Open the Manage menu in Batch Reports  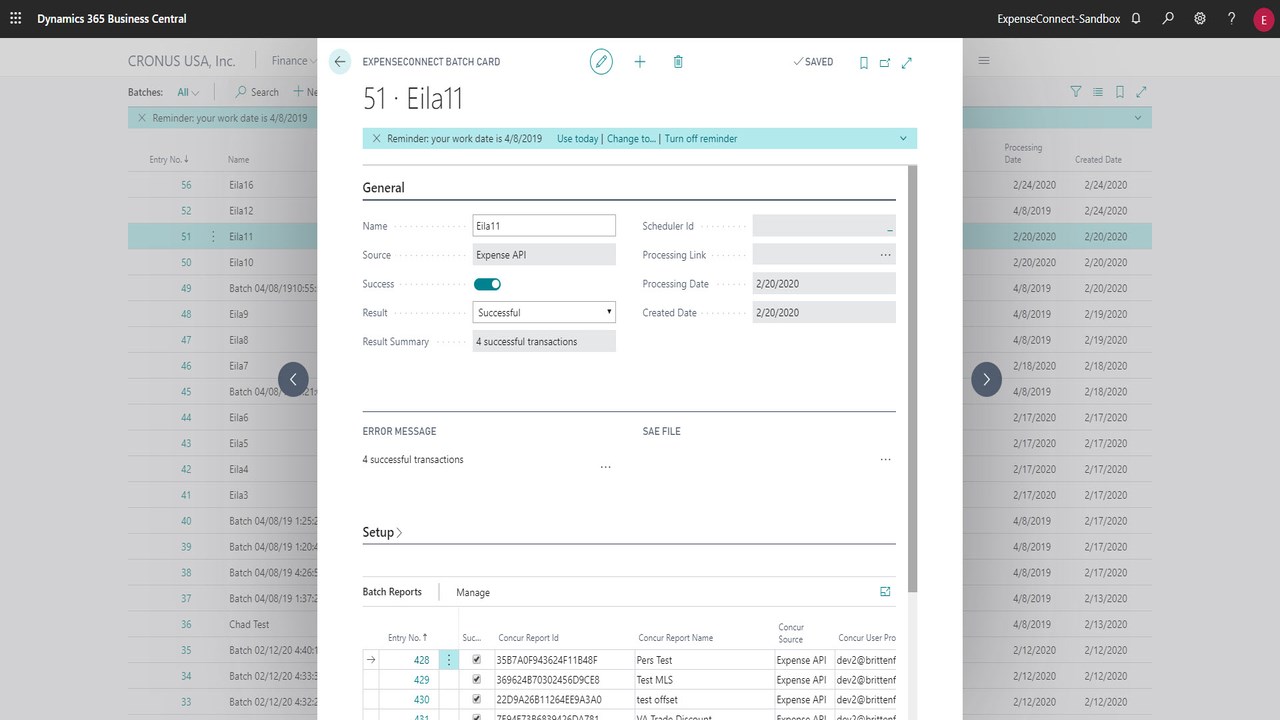473,593
